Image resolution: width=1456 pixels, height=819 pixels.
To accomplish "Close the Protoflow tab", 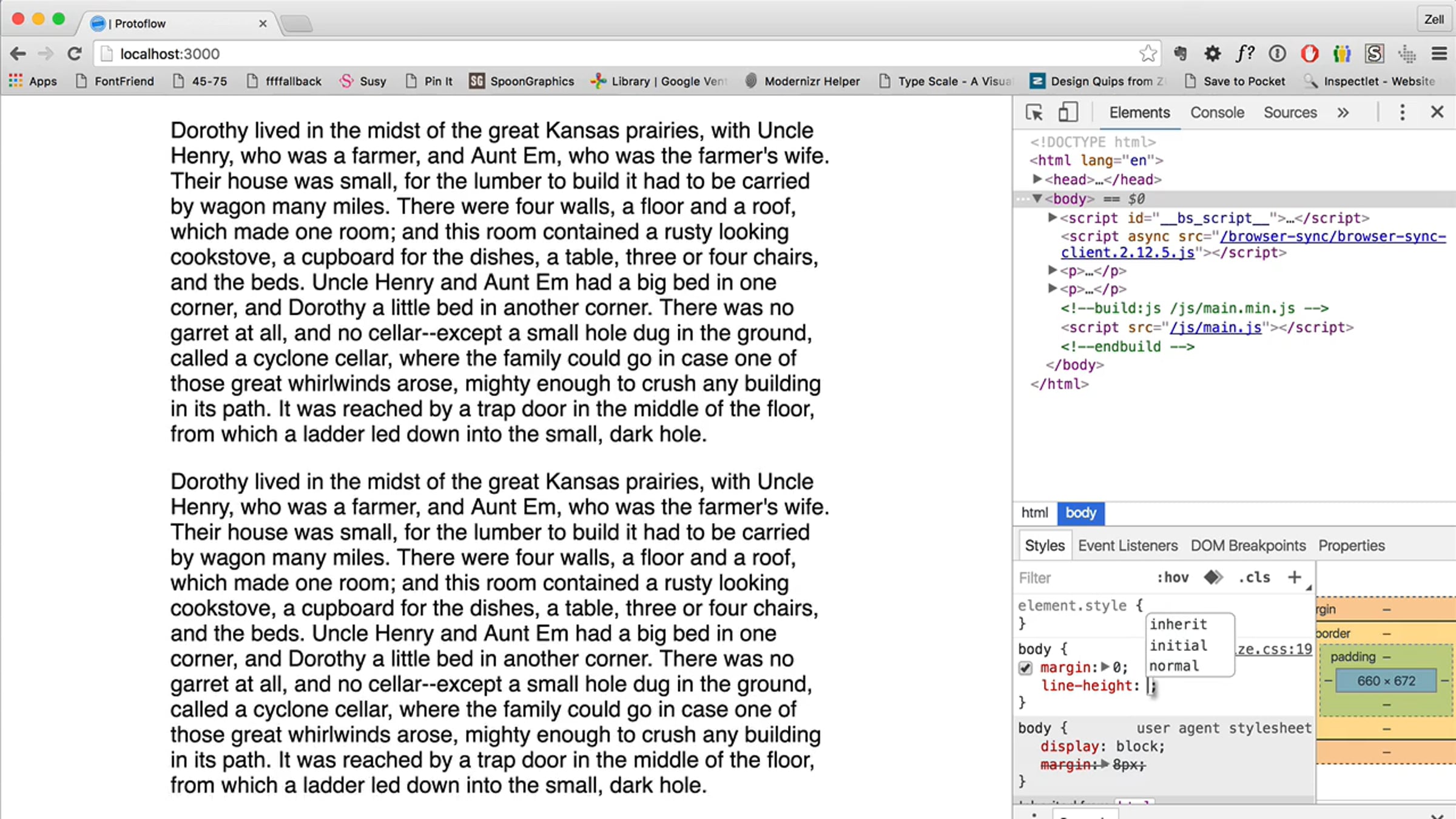I will (263, 24).
